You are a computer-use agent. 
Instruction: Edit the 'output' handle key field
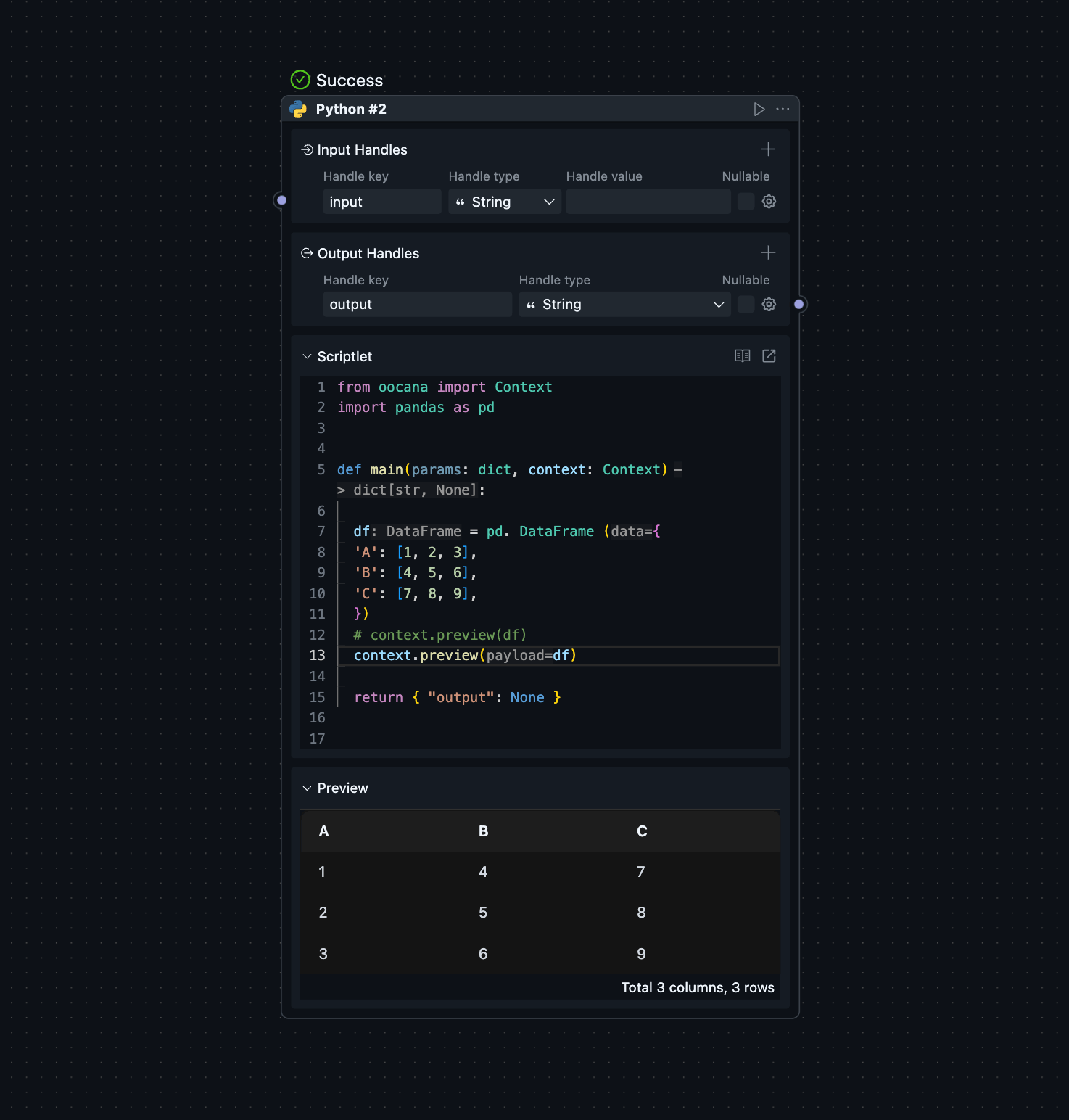pyautogui.click(x=417, y=305)
